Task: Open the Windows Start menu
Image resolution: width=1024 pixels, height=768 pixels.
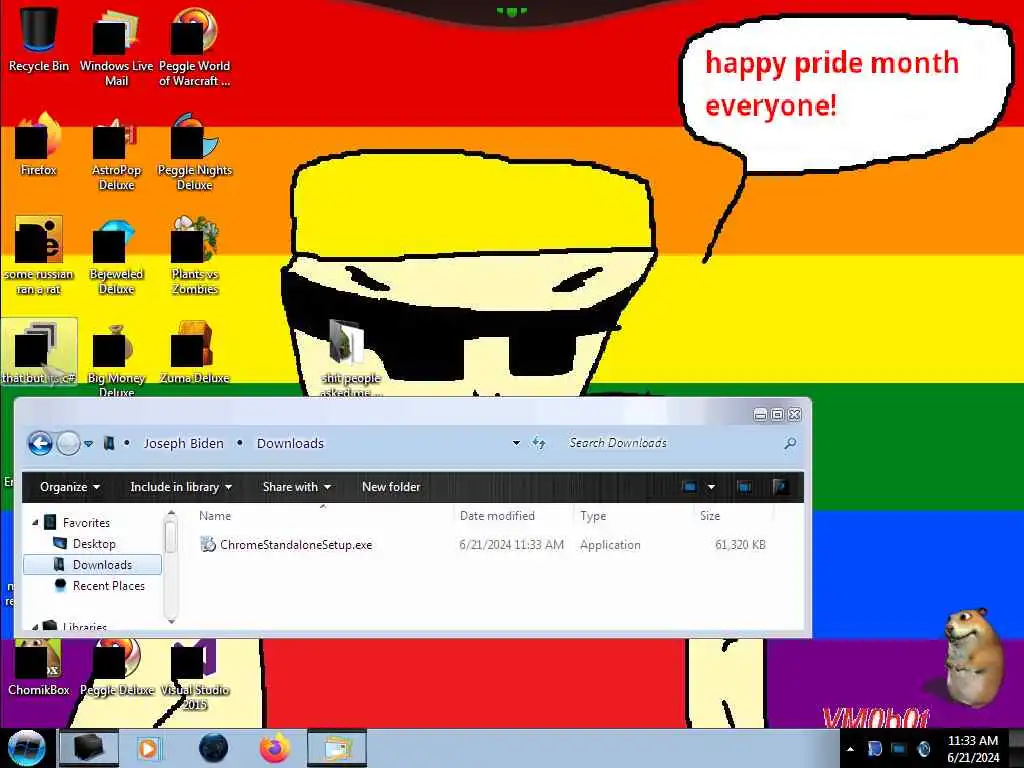Action: pos(26,748)
